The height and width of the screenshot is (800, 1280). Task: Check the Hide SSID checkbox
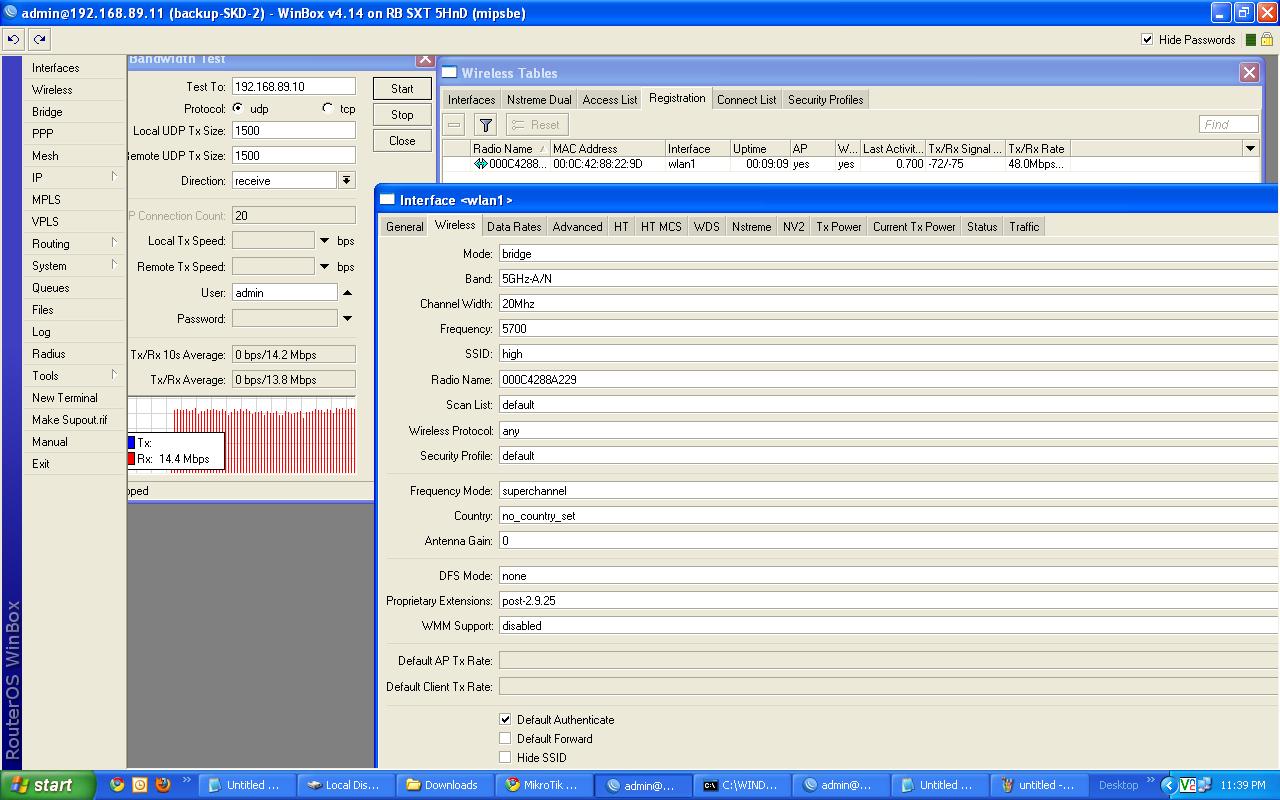(505, 758)
